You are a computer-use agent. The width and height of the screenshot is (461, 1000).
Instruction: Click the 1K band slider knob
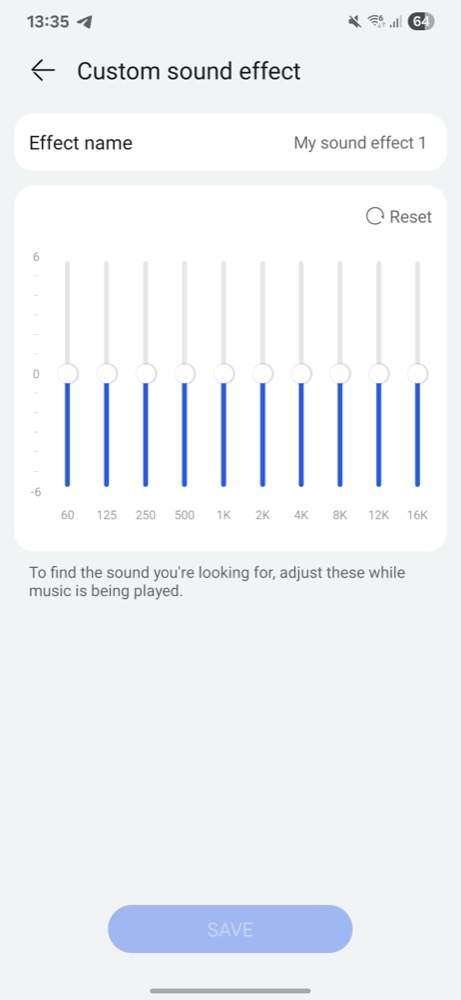tap(223, 374)
